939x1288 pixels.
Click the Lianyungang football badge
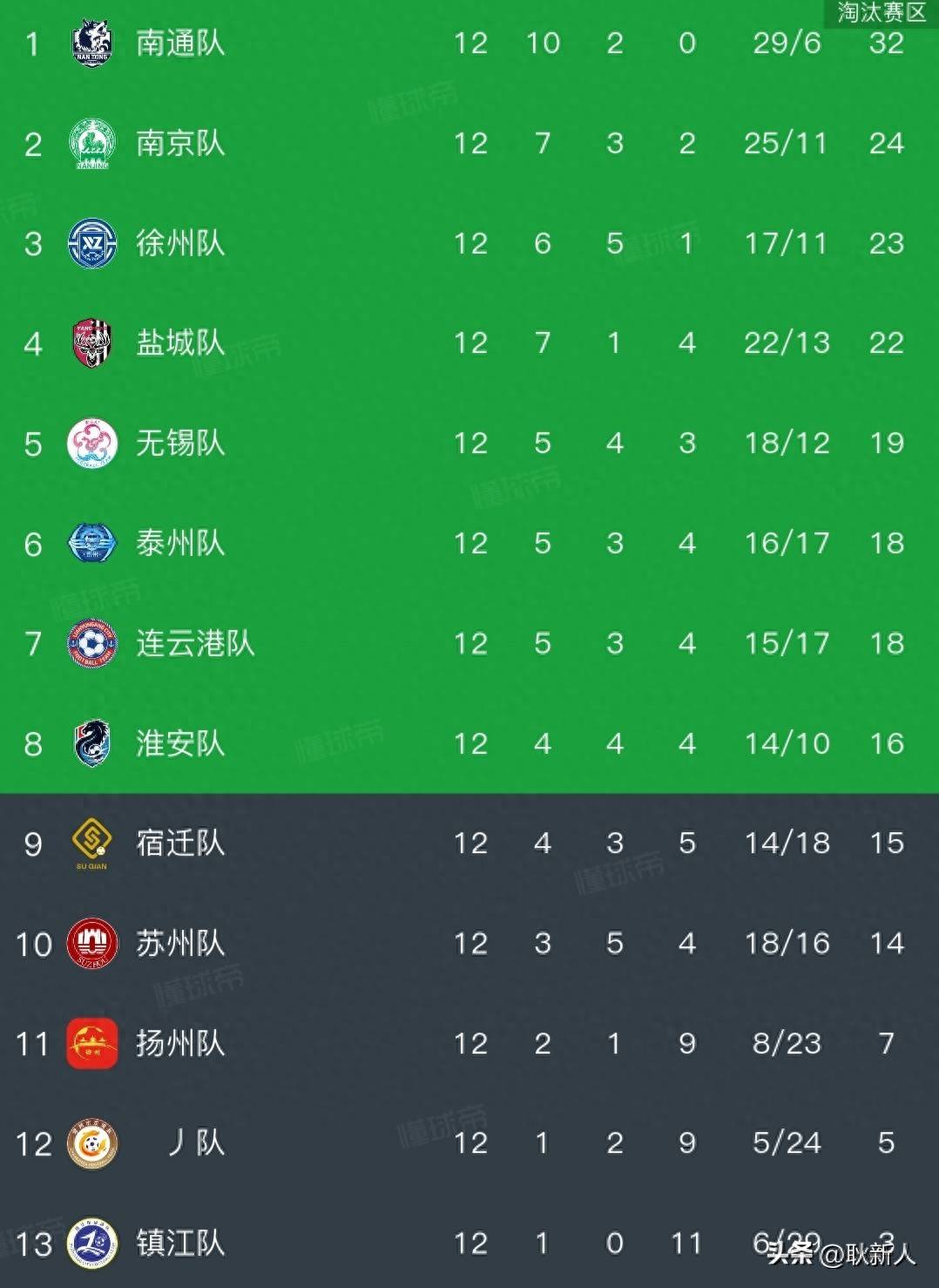click(91, 643)
